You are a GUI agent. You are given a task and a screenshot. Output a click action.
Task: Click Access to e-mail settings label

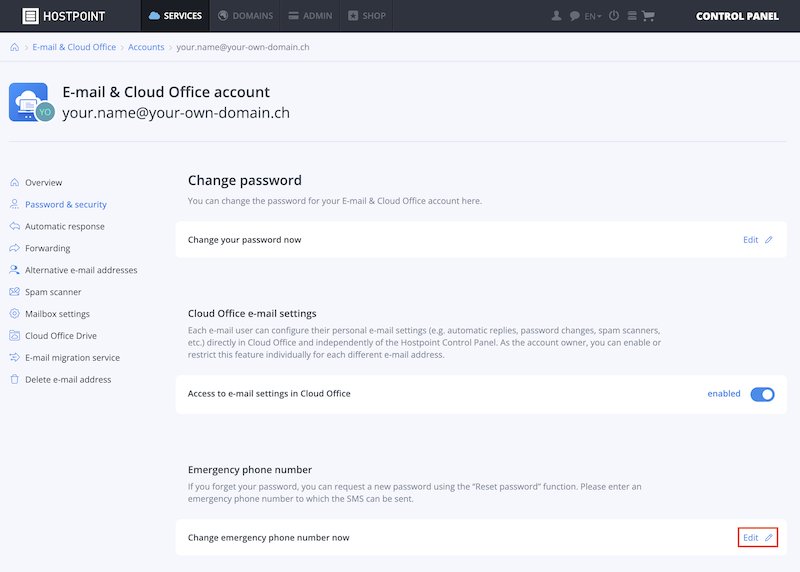pyautogui.click(x=269, y=393)
